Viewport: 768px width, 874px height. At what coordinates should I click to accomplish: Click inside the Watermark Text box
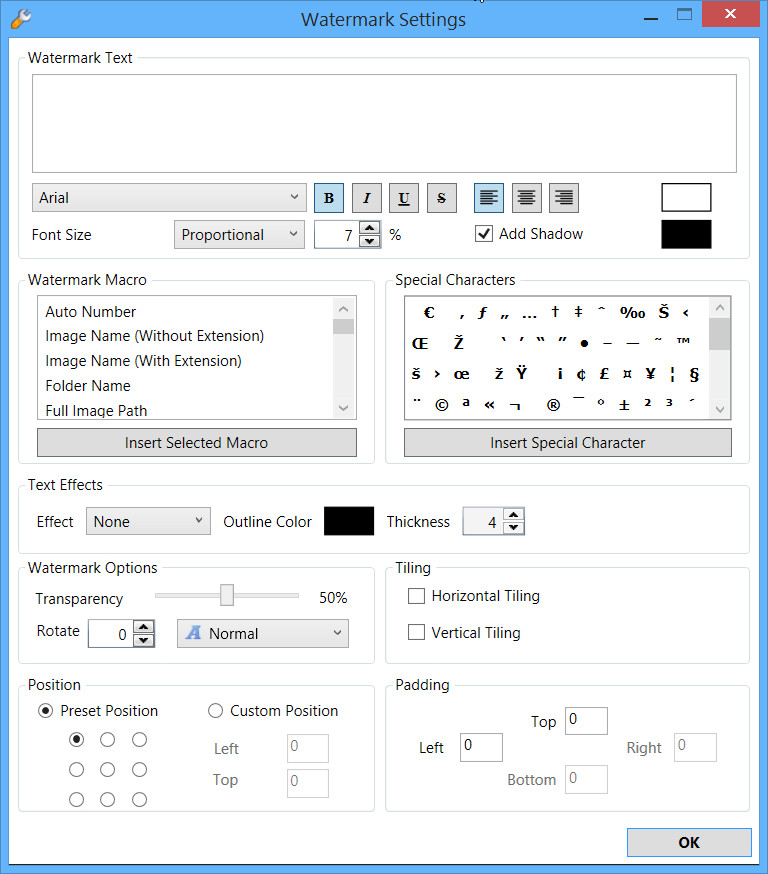point(384,123)
